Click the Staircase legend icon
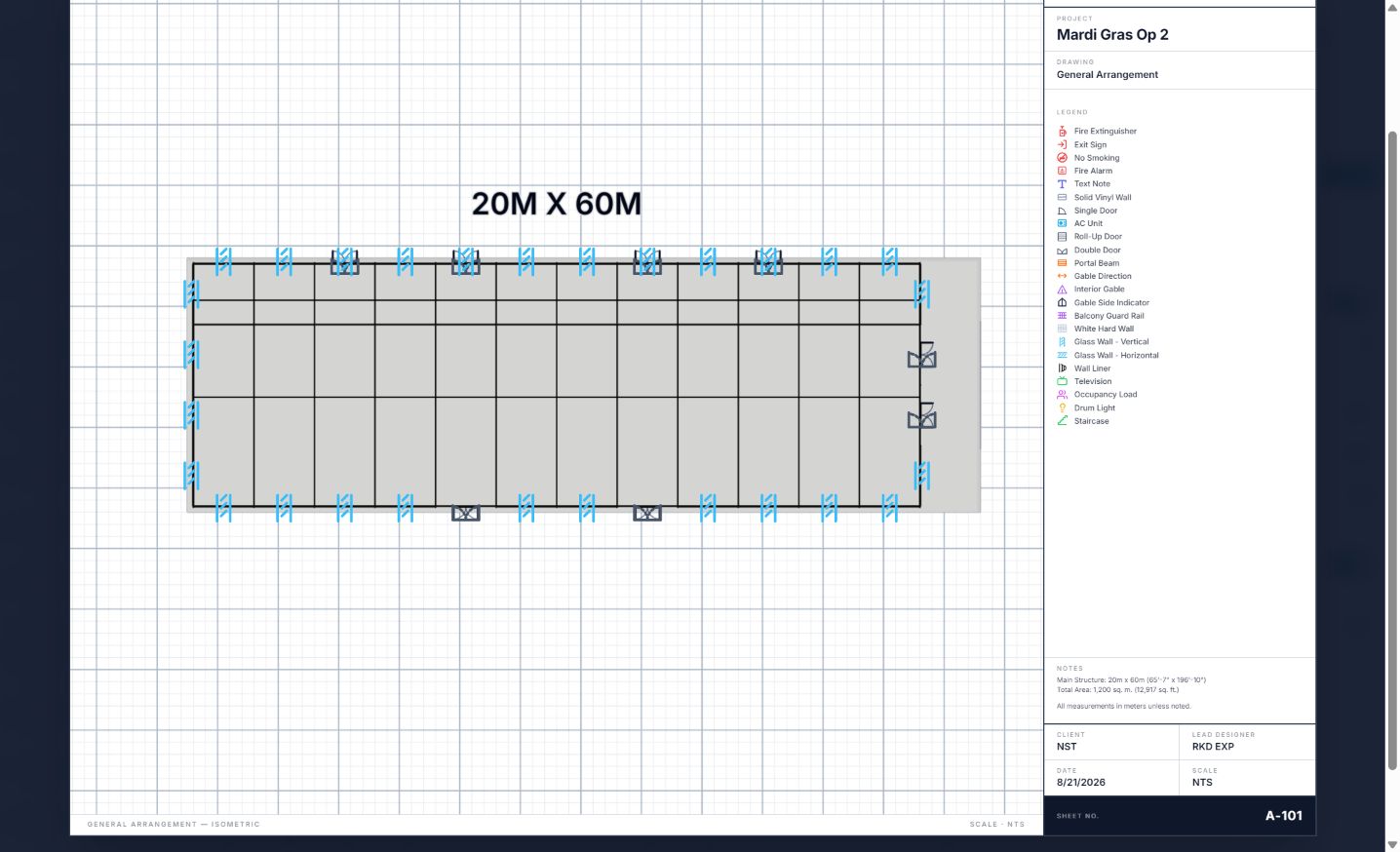Image resolution: width=1400 pixels, height=852 pixels. pyautogui.click(x=1062, y=420)
